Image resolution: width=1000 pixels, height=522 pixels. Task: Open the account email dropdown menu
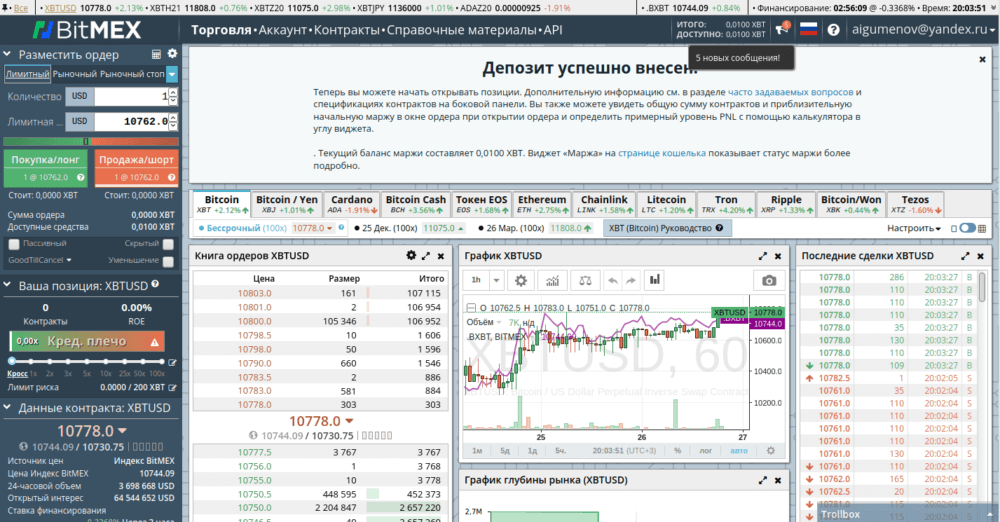pyautogui.click(x=925, y=29)
